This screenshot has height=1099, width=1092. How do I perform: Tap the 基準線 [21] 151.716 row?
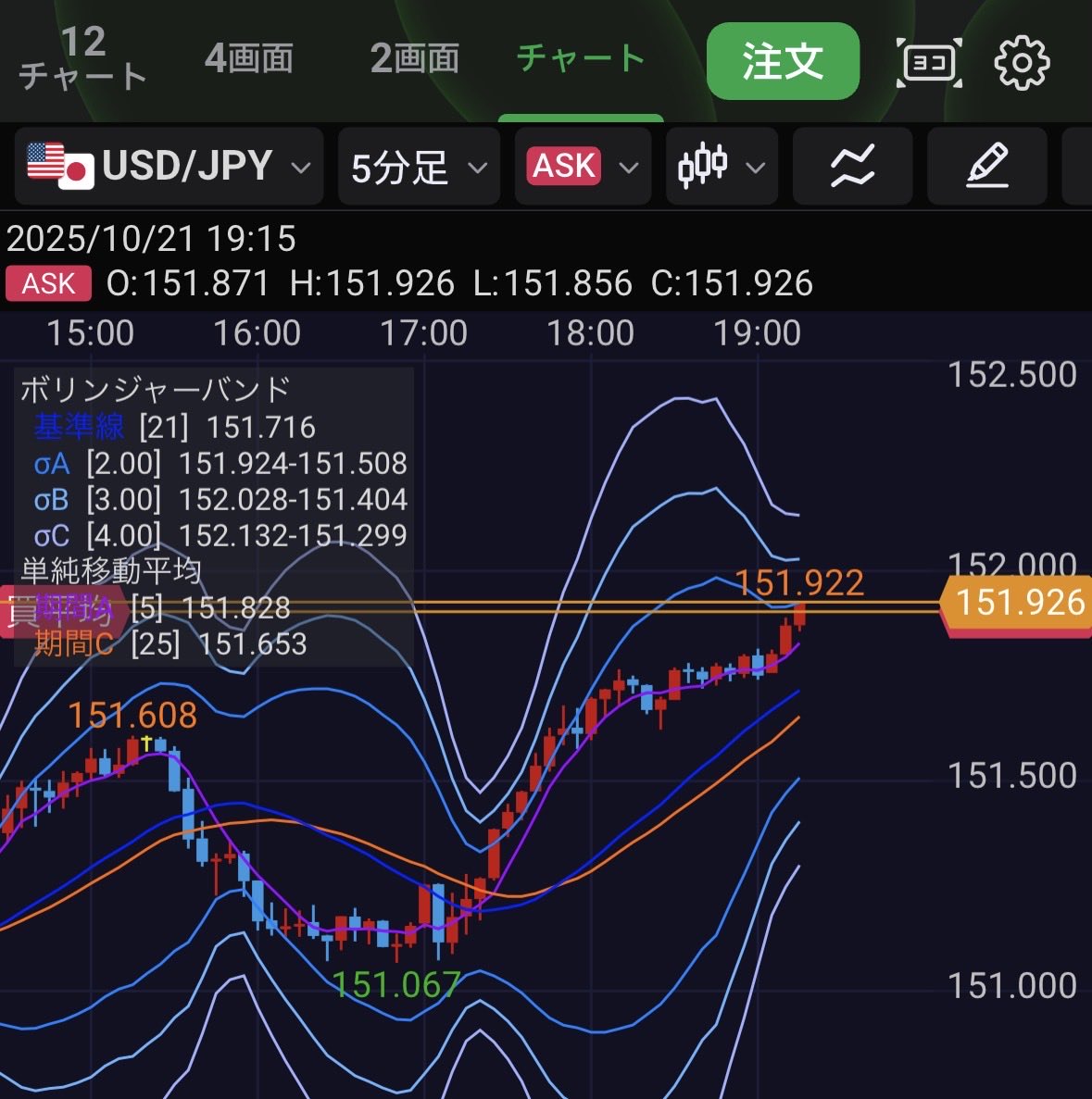[x=175, y=427]
